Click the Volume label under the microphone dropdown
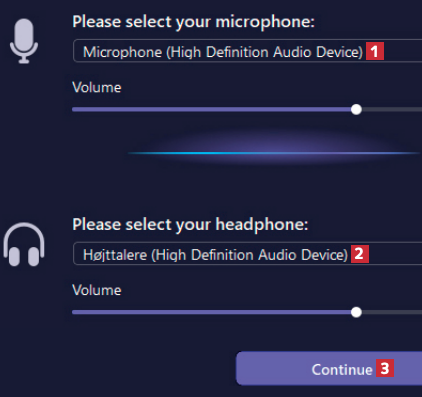Screen dimensions: 422x397 97,88
